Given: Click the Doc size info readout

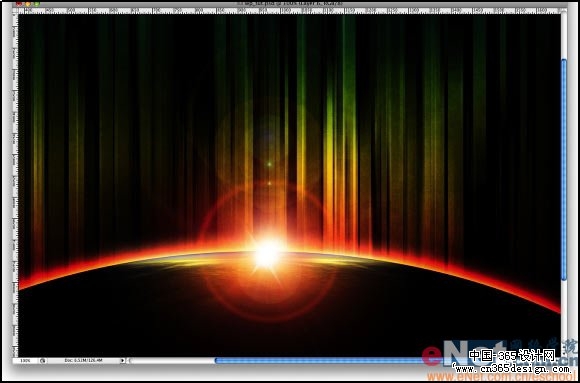Looking at the screenshot, I should coord(83,360).
